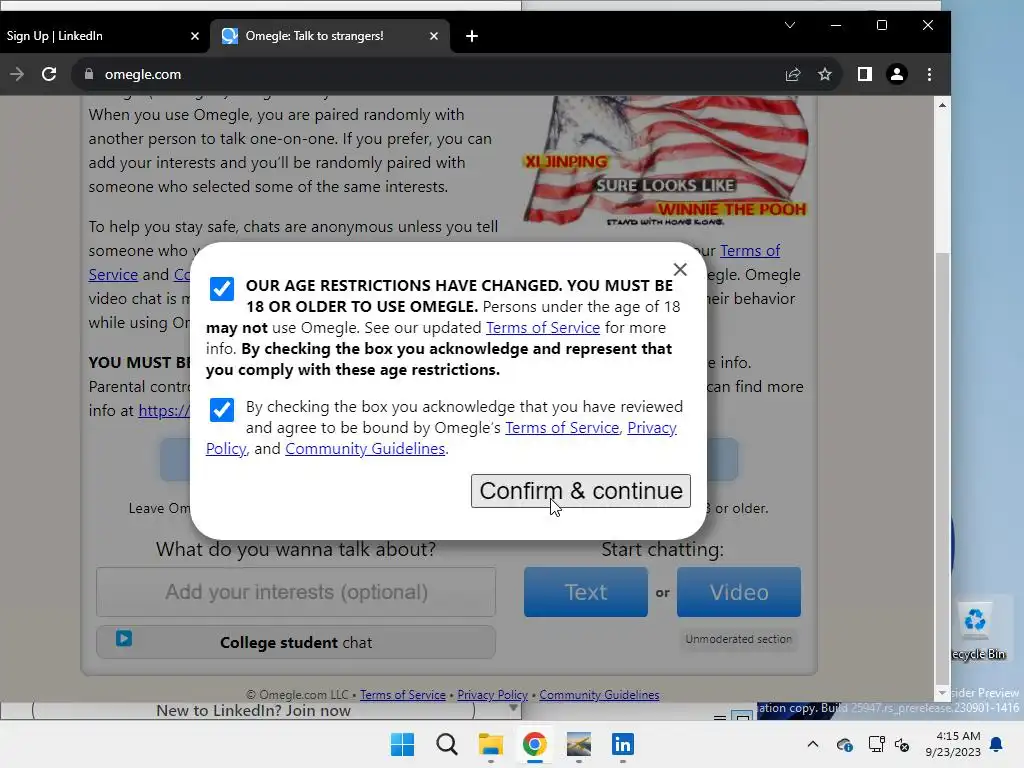
Task: Click page scrollbar up arrow
Action: (x=942, y=105)
